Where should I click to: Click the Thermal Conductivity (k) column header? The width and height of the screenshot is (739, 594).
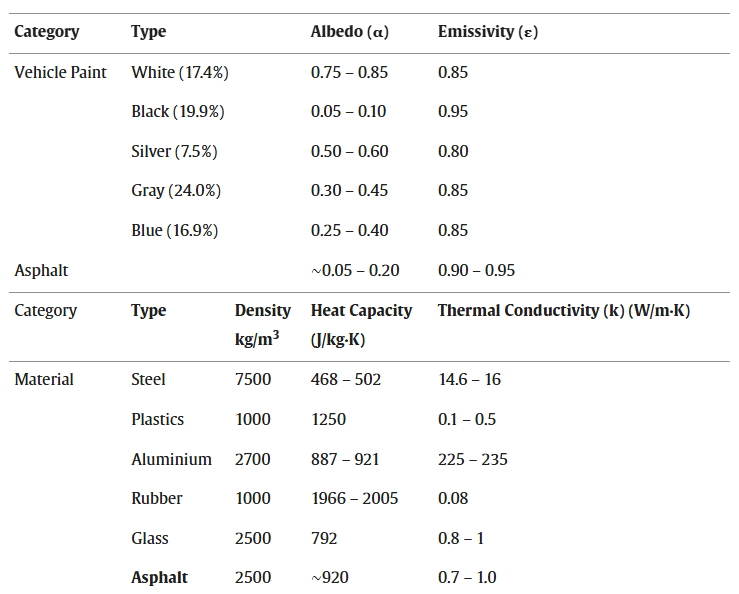coord(563,311)
